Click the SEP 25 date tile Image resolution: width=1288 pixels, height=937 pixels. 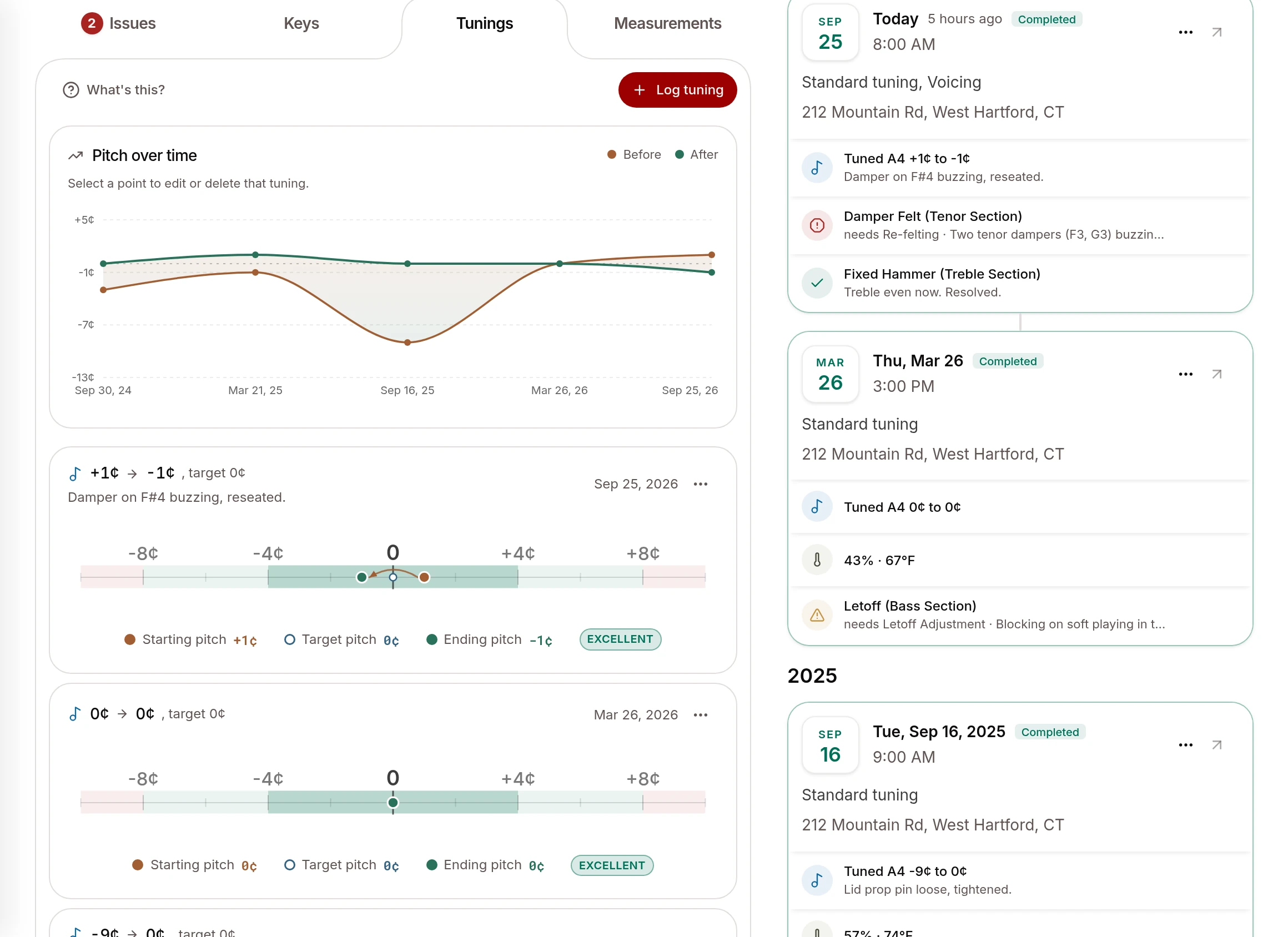tap(831, 32)
